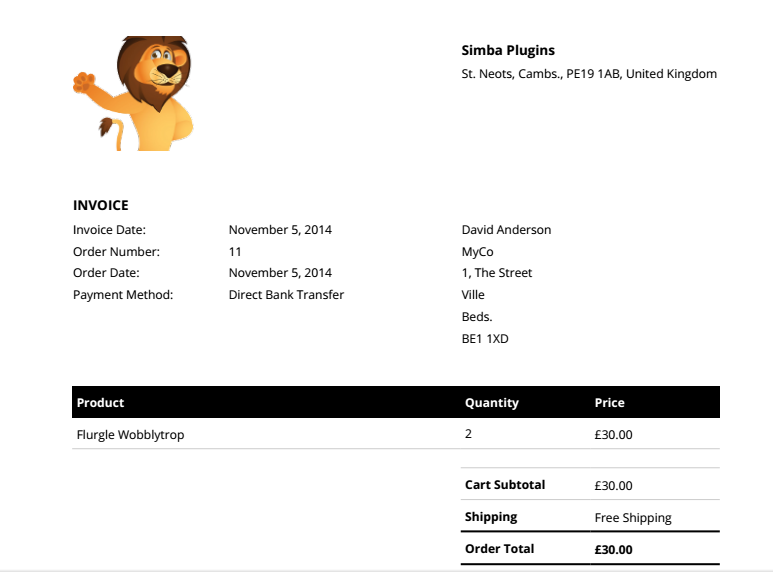This screenshot has height=572, width=773.
Task: Click the INVOICE heading
Action: click(x=101, y=205)
